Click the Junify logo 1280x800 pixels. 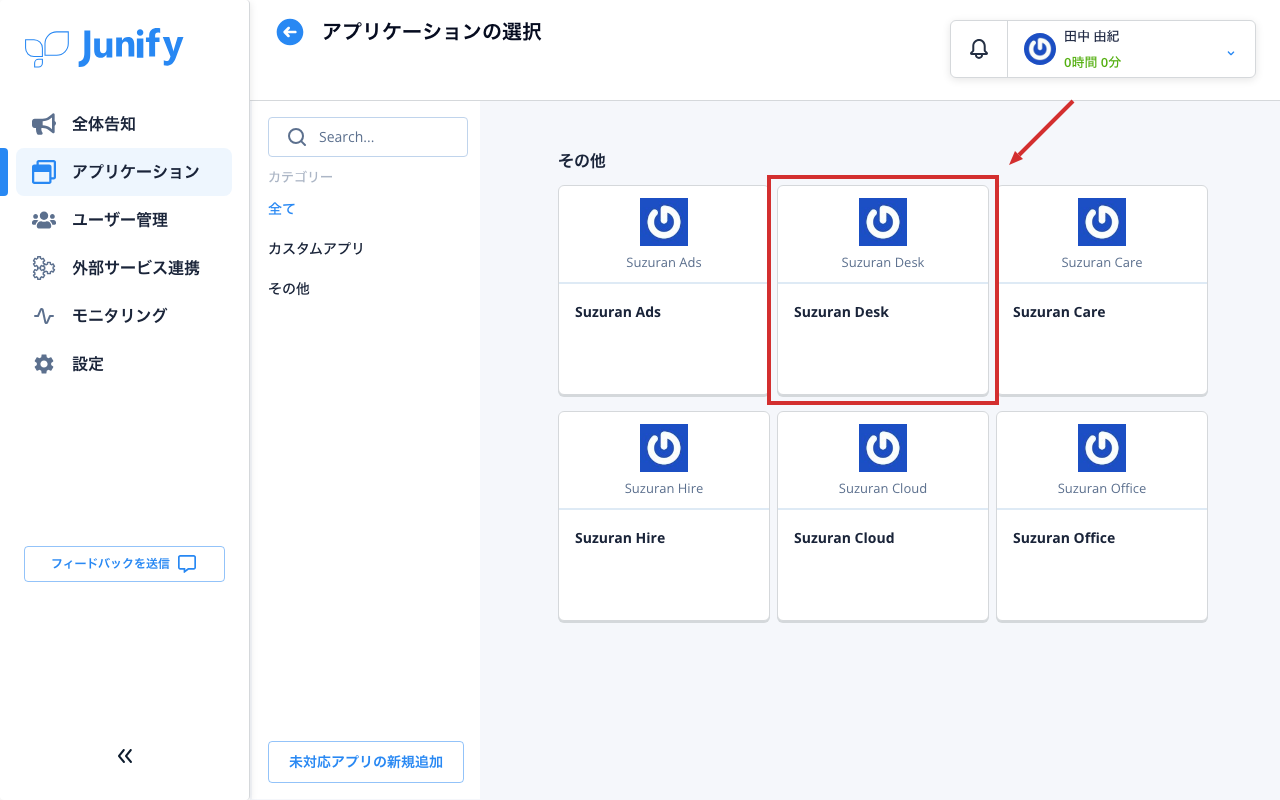(104, 47)
